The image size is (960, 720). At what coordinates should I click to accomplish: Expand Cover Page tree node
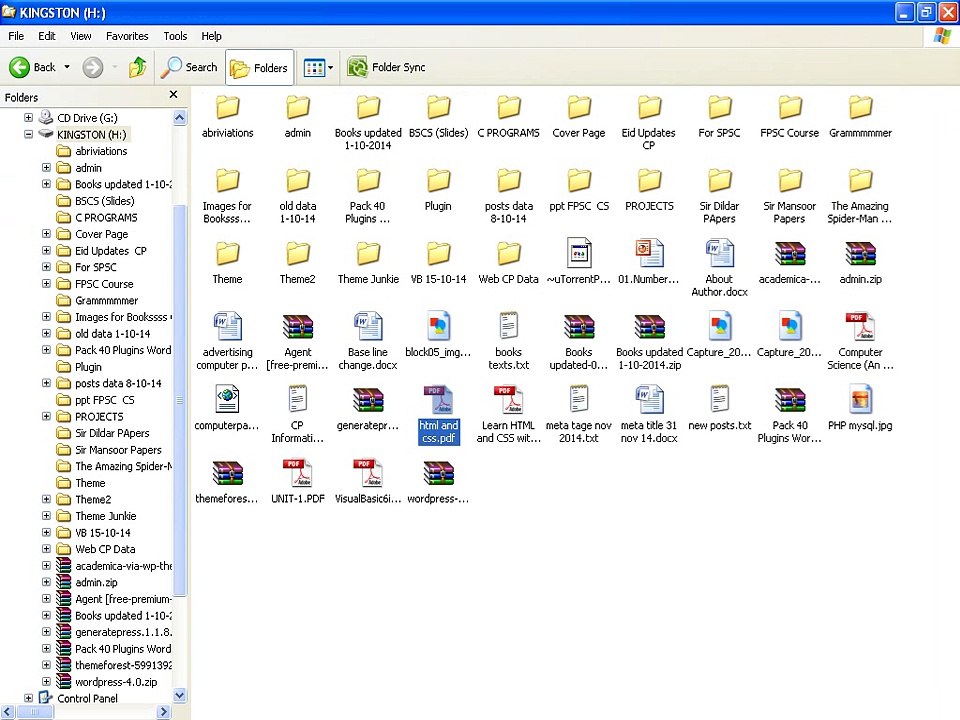click(x=46, y=233)
